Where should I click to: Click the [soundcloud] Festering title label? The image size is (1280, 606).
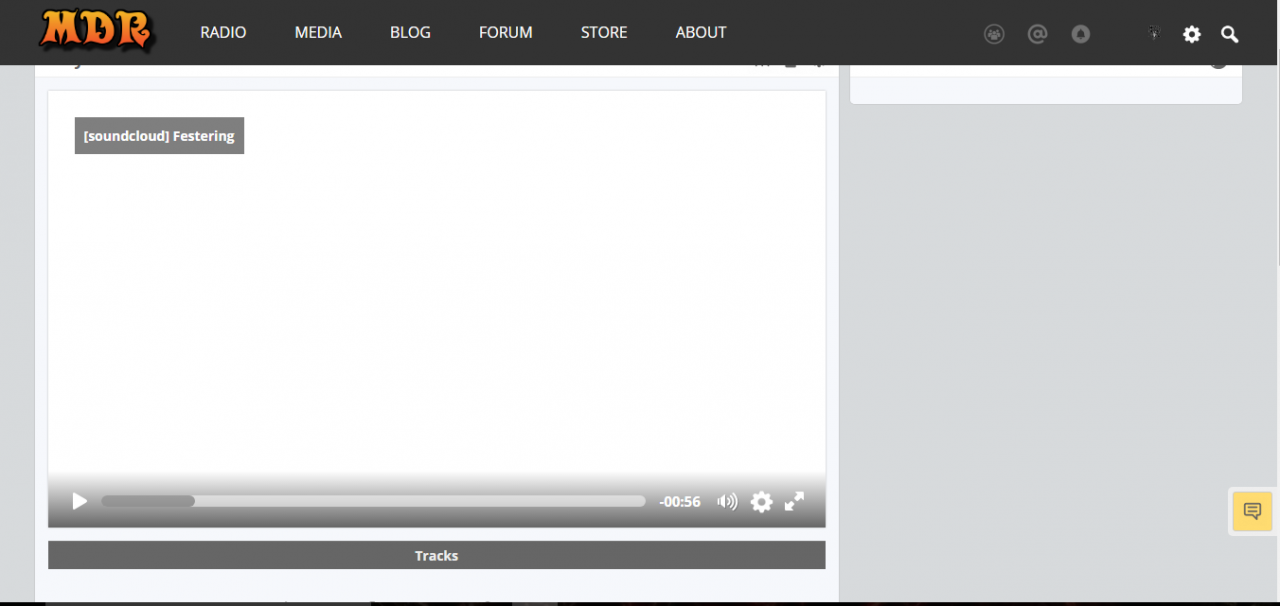pyautogui.click(x=159, y=136)
